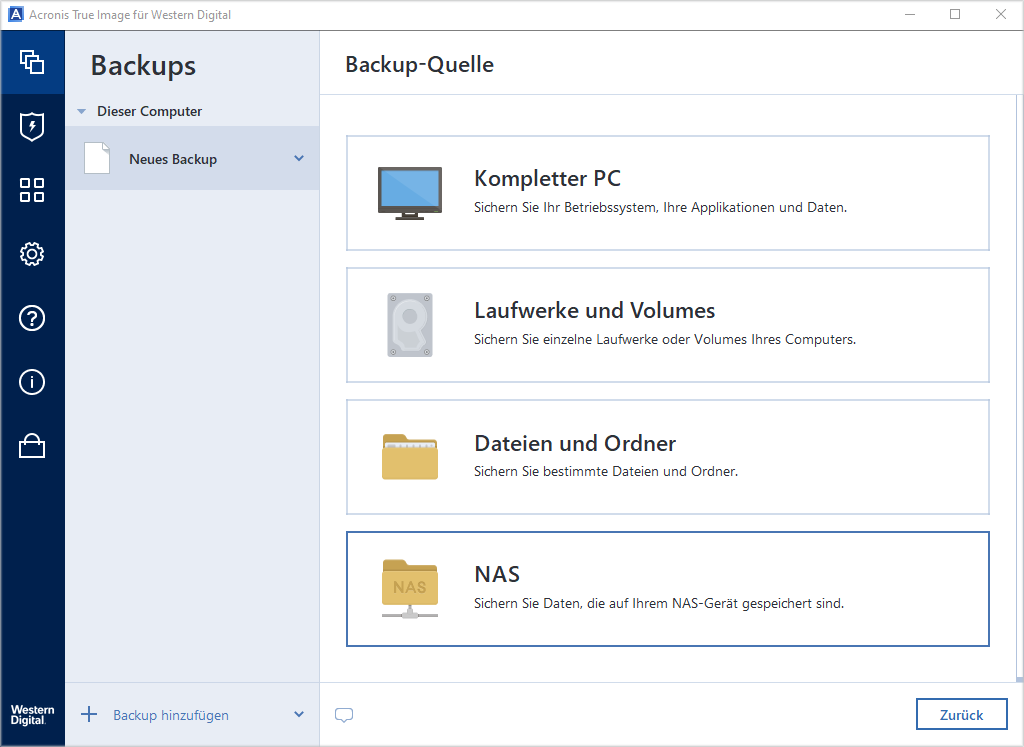Open the Backup hinzufügen dropdown arrow

[x=298, y=714]
